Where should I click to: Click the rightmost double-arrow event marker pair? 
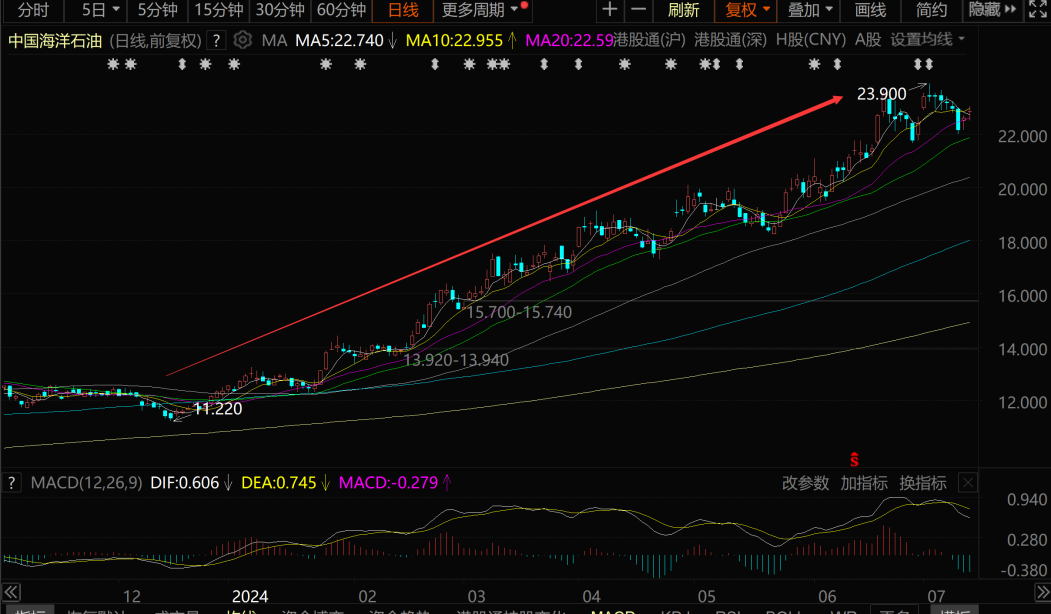(x=924, y=64)
